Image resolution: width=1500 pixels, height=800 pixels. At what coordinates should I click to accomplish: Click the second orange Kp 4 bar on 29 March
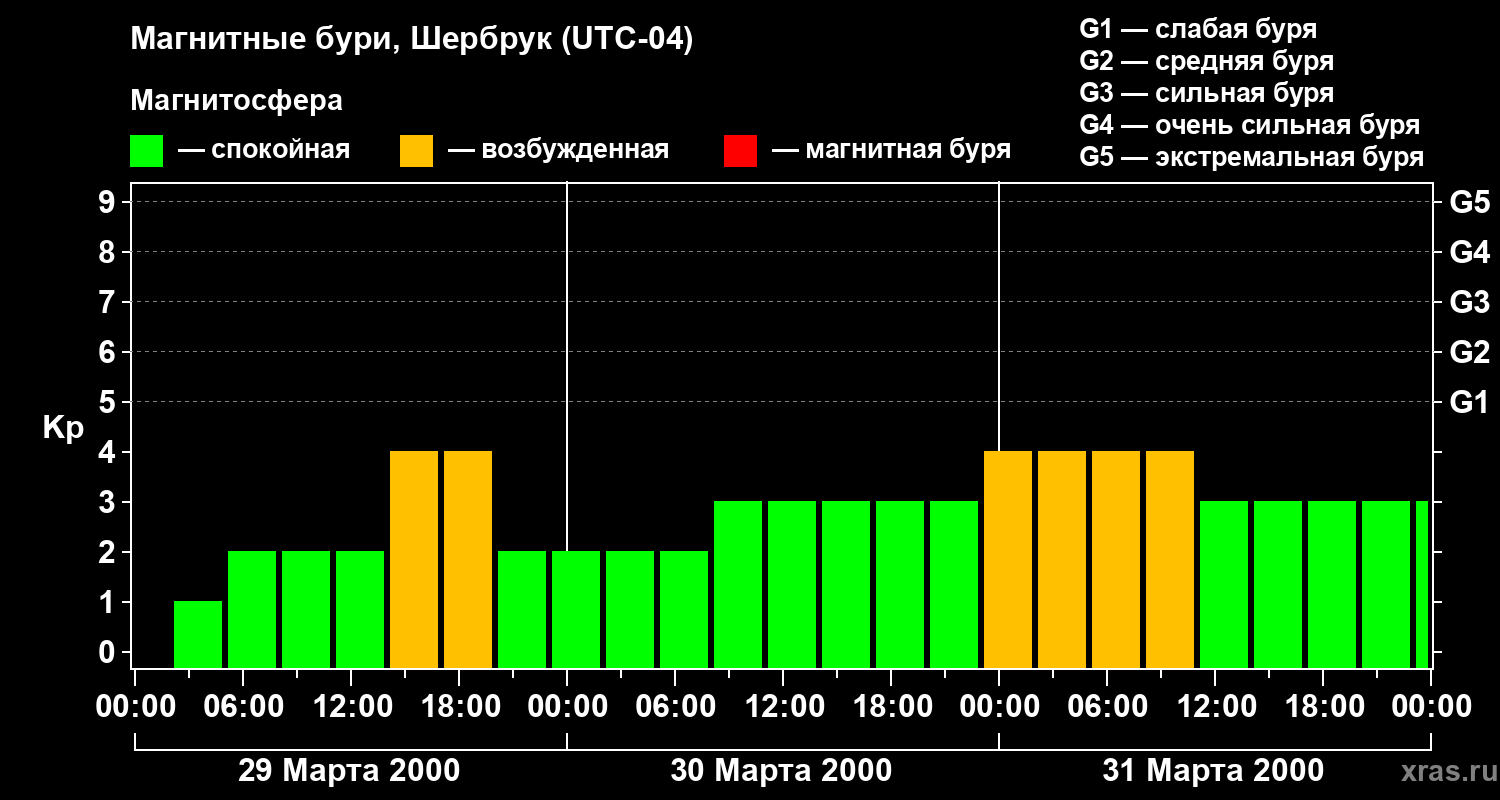pyautogui.click(x=468, y=559)
